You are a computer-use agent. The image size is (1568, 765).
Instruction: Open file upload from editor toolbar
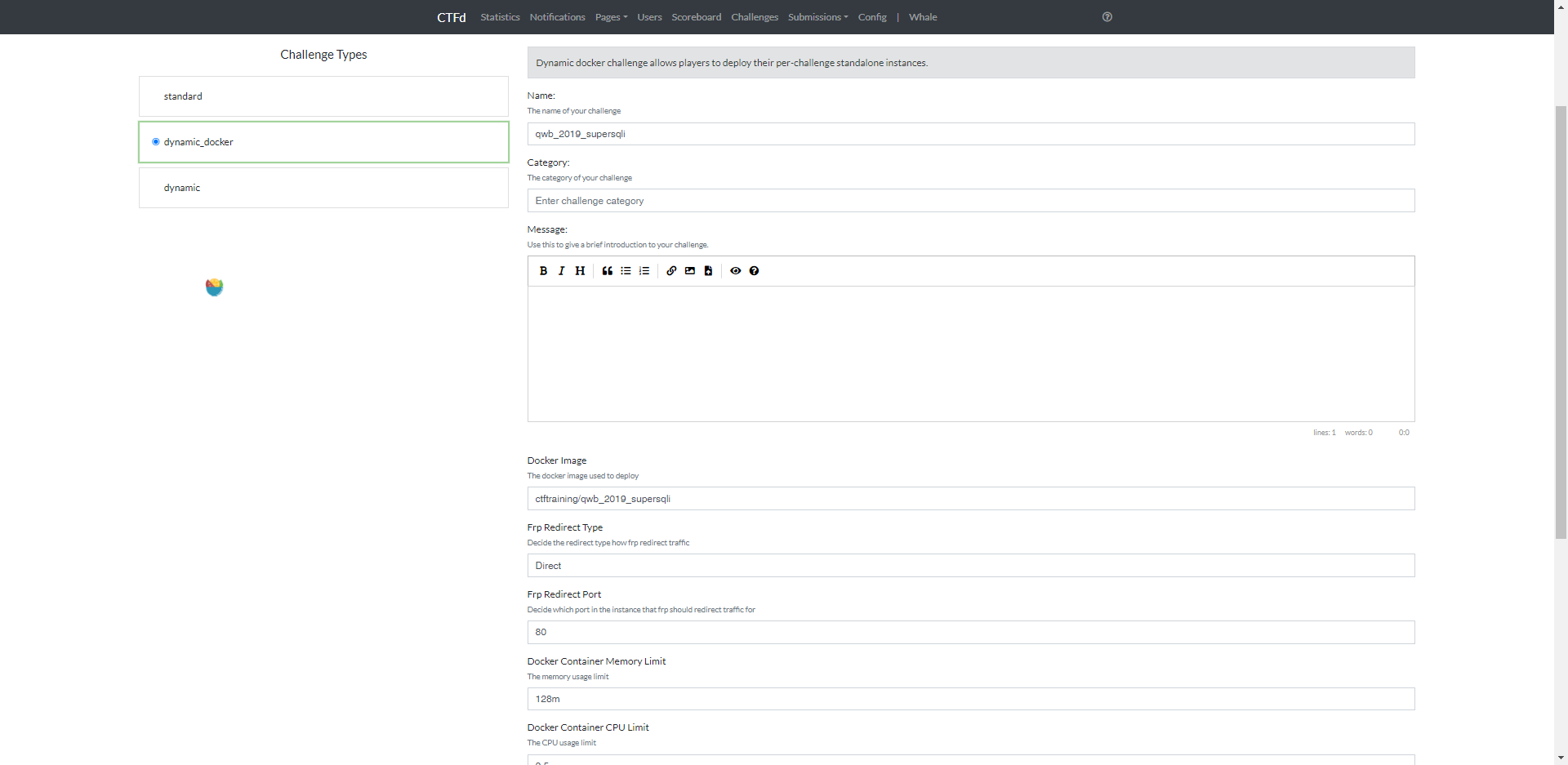pos(708,271)
